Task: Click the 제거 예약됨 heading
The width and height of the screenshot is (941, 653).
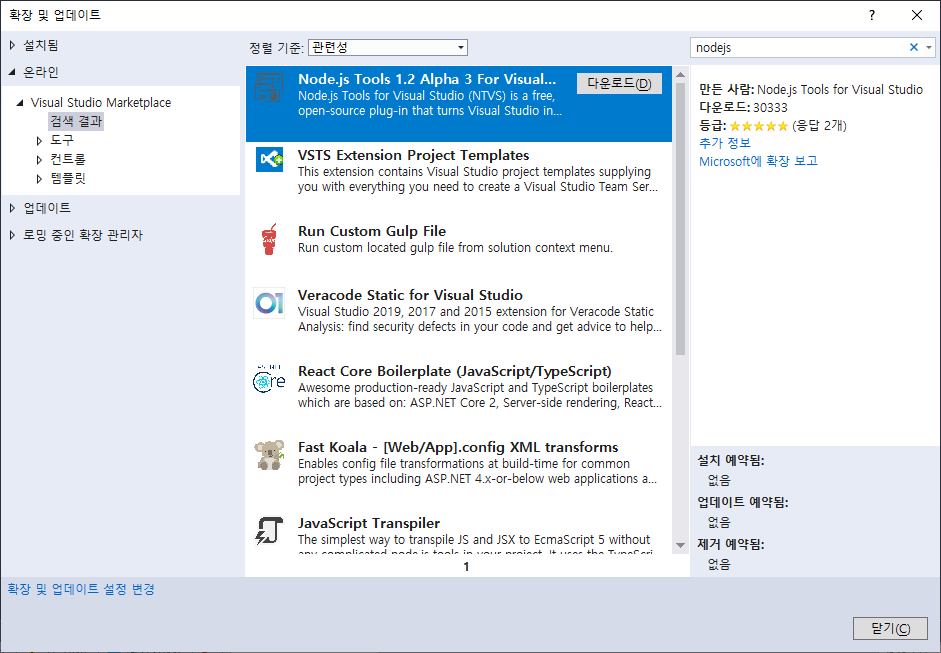Action: click(x=731, y=544)
